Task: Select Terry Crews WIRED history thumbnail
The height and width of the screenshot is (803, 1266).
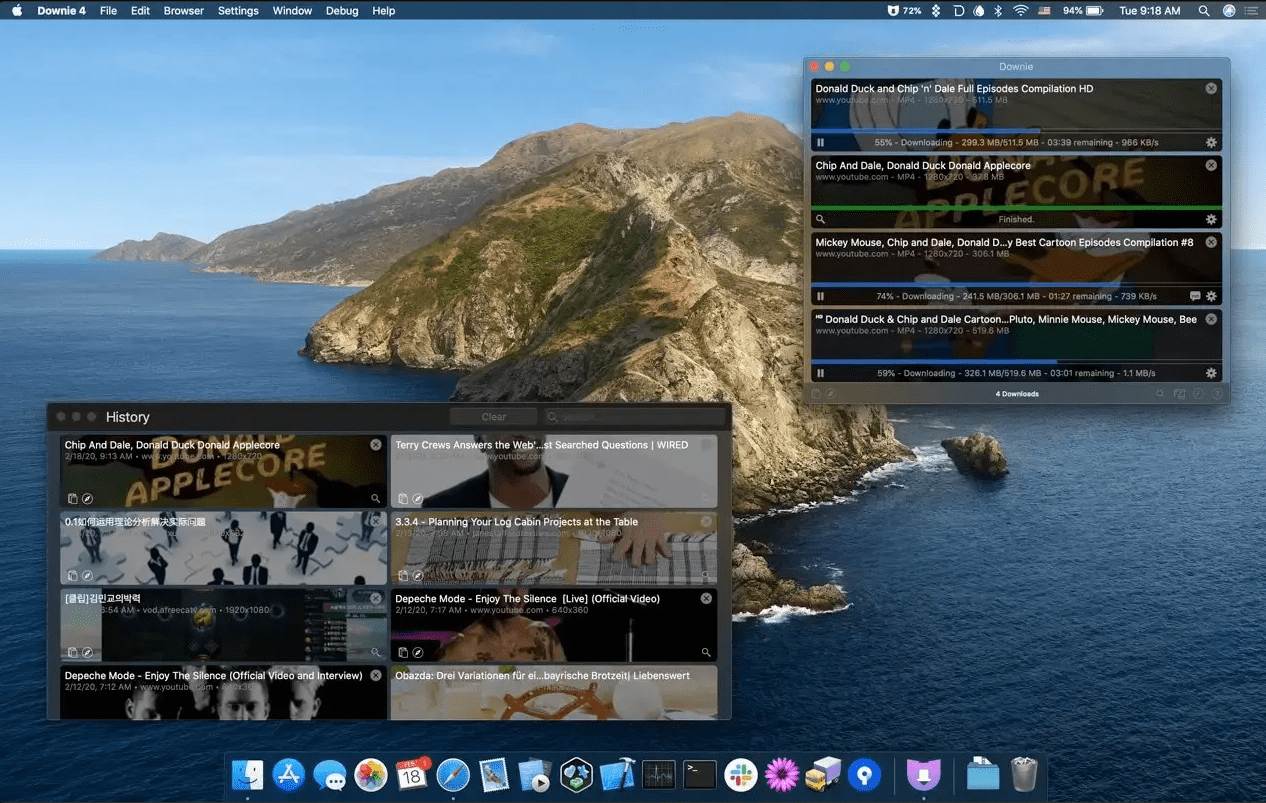Action: (x=554, y=471)
